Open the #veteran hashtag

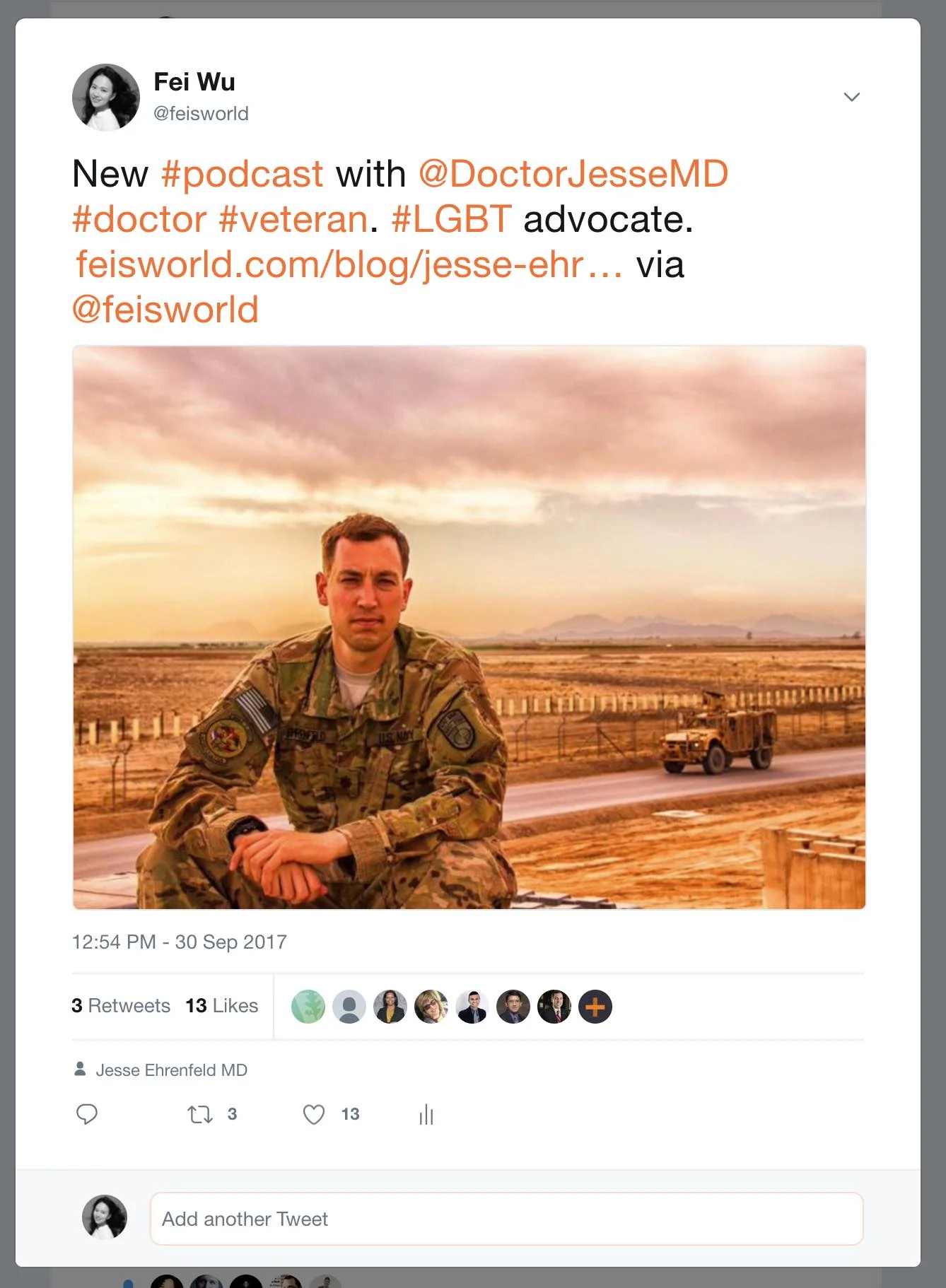tap(293, 219)
